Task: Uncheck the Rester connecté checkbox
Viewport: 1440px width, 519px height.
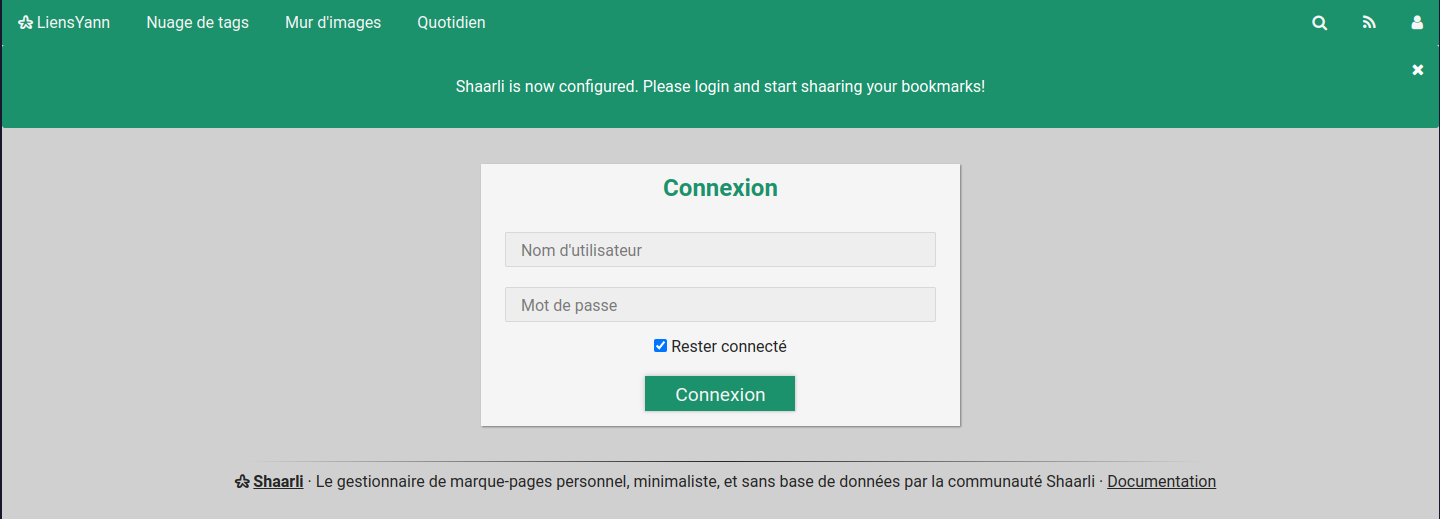Action: tap(660, 346)
